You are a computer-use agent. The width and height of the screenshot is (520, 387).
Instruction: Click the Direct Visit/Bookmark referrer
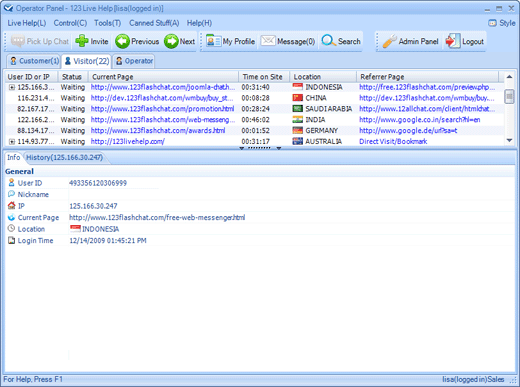point(393,141)
